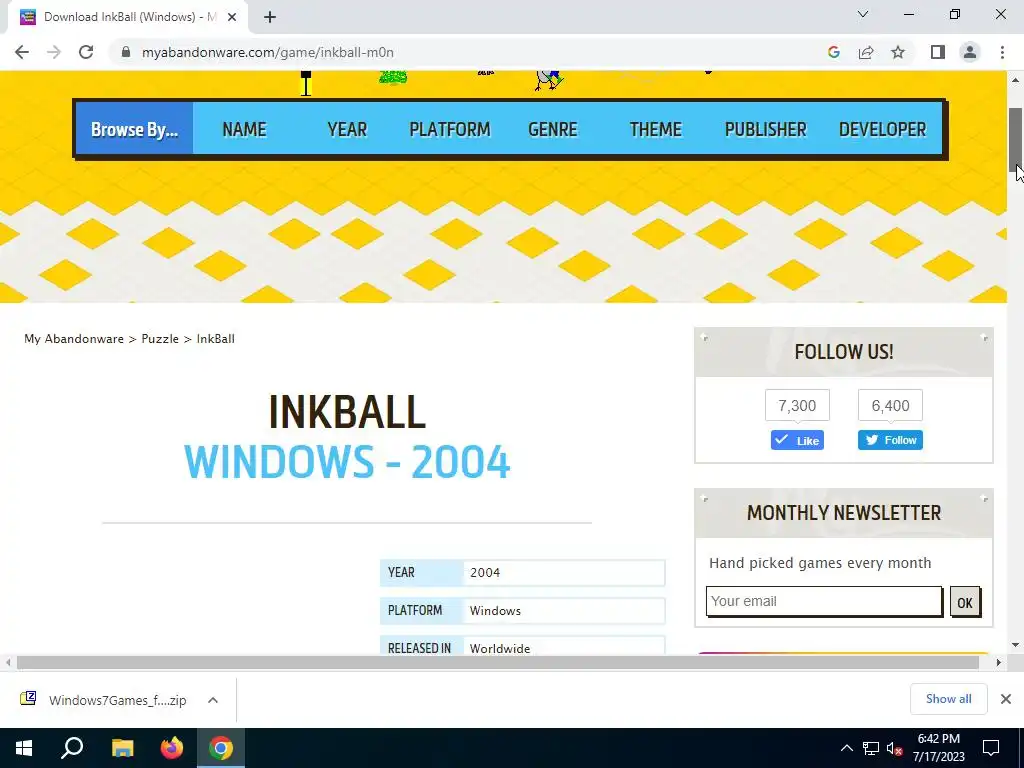Share this page using the share icon
The image size is (1024, 768).
click(866, 52)
